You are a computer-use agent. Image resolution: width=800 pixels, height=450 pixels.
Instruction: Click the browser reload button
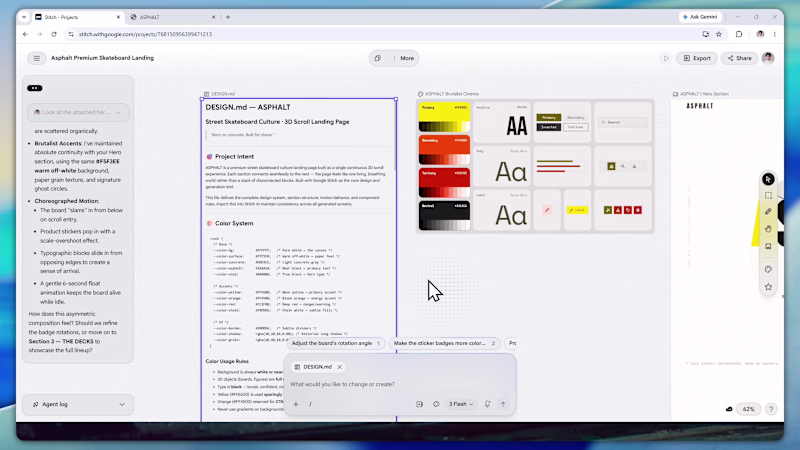(x=54, y=34)
